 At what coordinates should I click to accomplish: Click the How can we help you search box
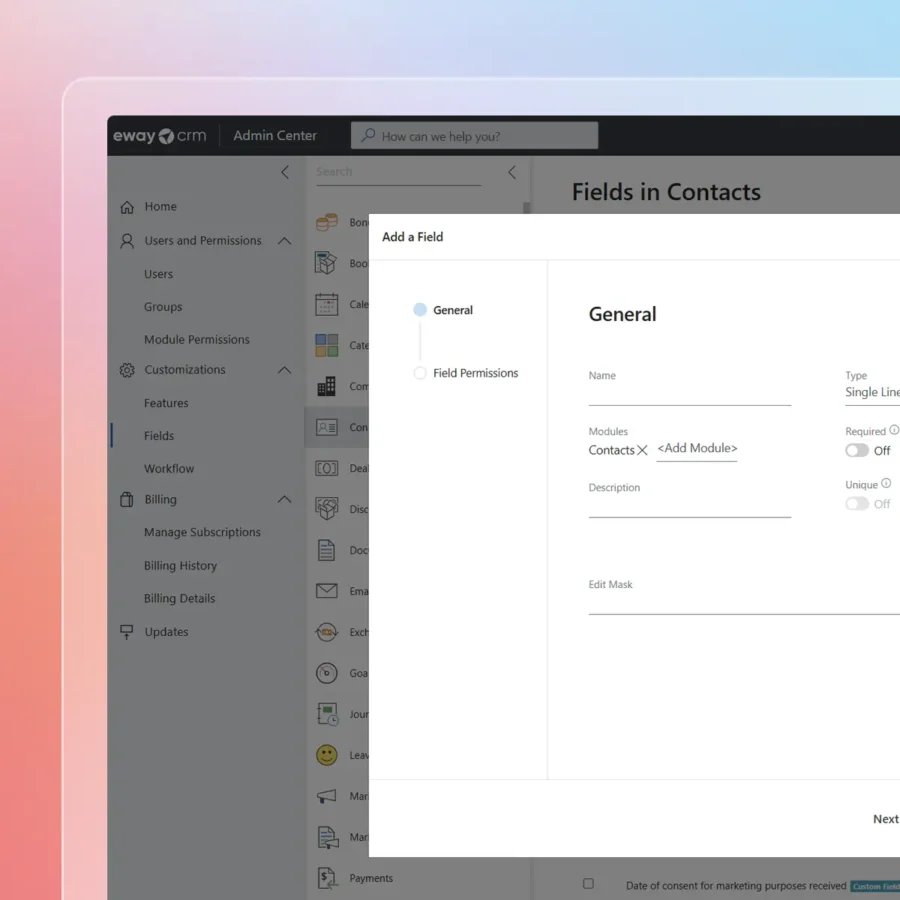(x=474, y=135)
